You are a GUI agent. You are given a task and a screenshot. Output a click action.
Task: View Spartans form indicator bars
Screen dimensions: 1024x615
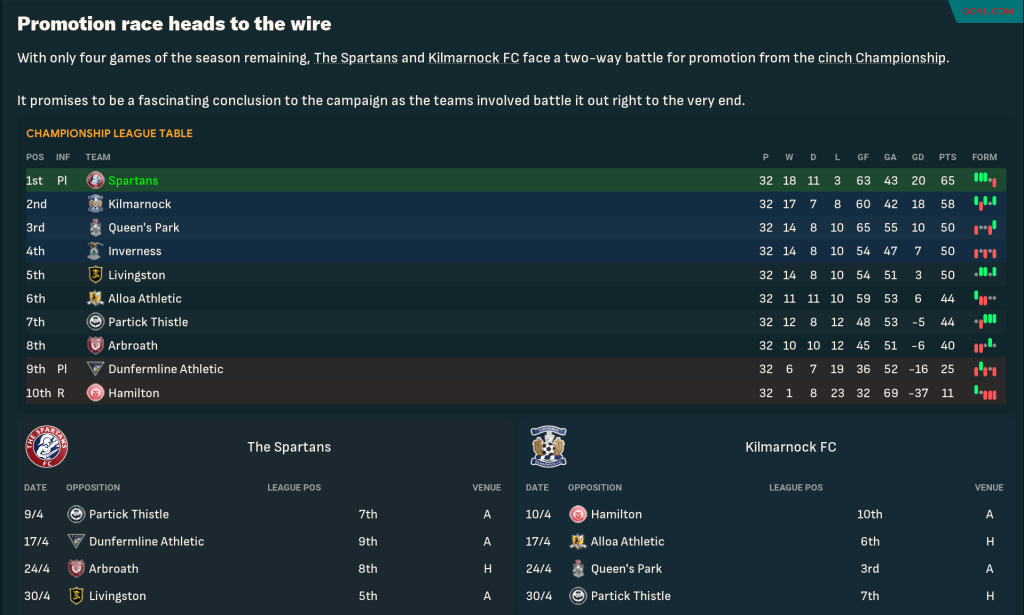[x=985, y=181]
